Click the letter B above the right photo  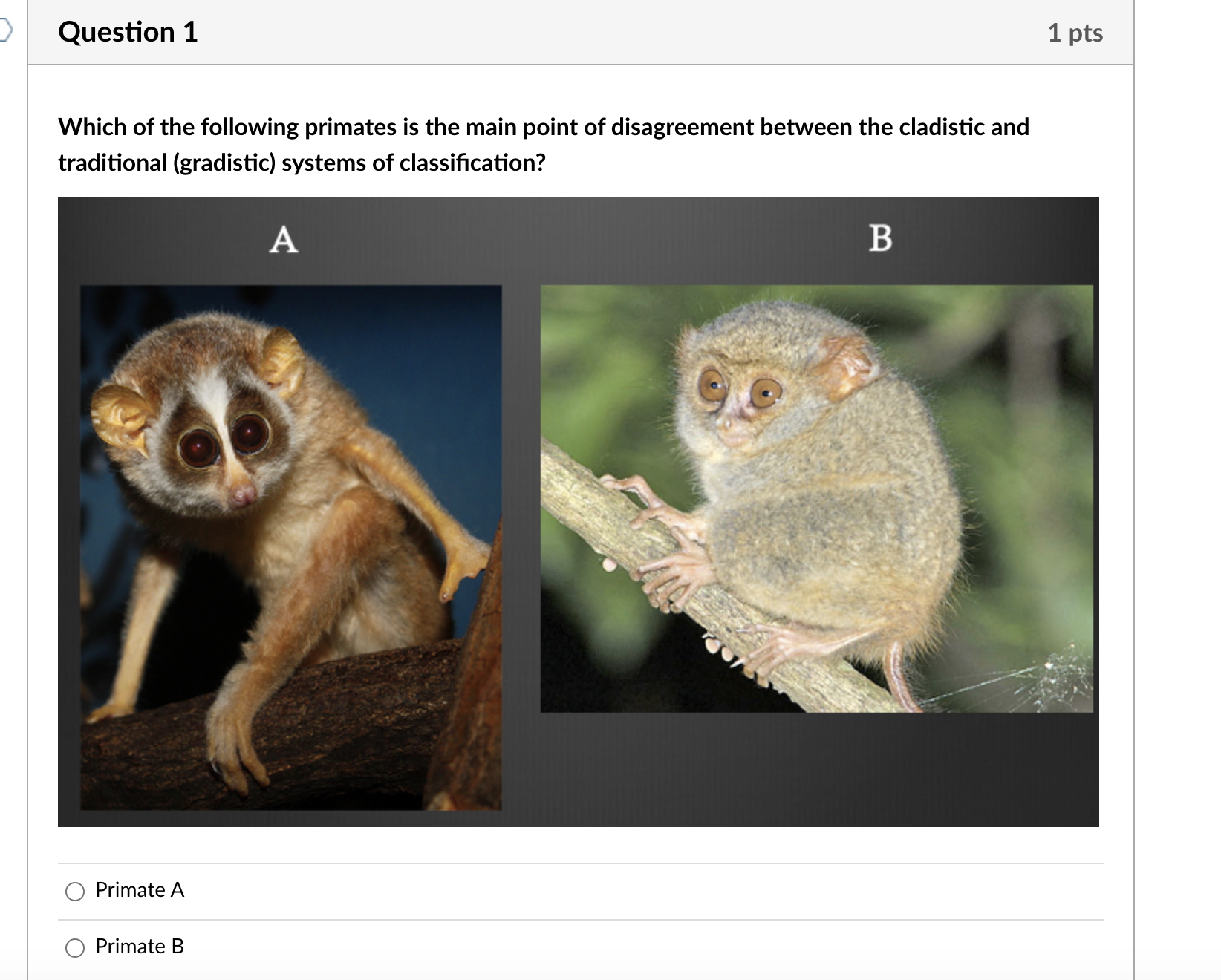coord(880,238)
